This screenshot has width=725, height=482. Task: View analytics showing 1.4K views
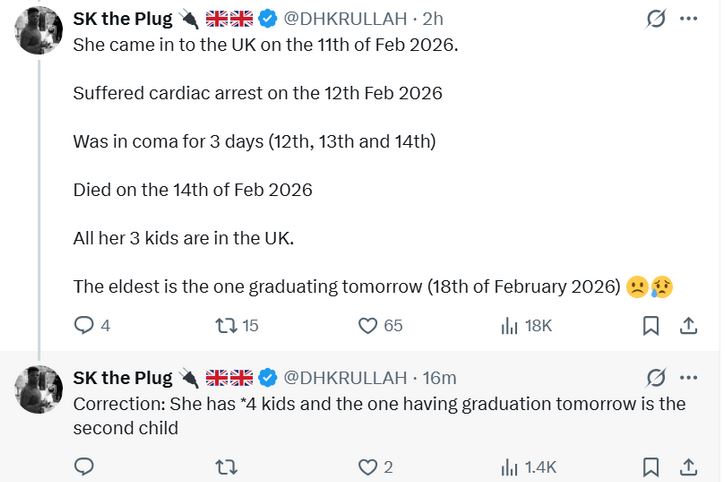pos(509,467)
